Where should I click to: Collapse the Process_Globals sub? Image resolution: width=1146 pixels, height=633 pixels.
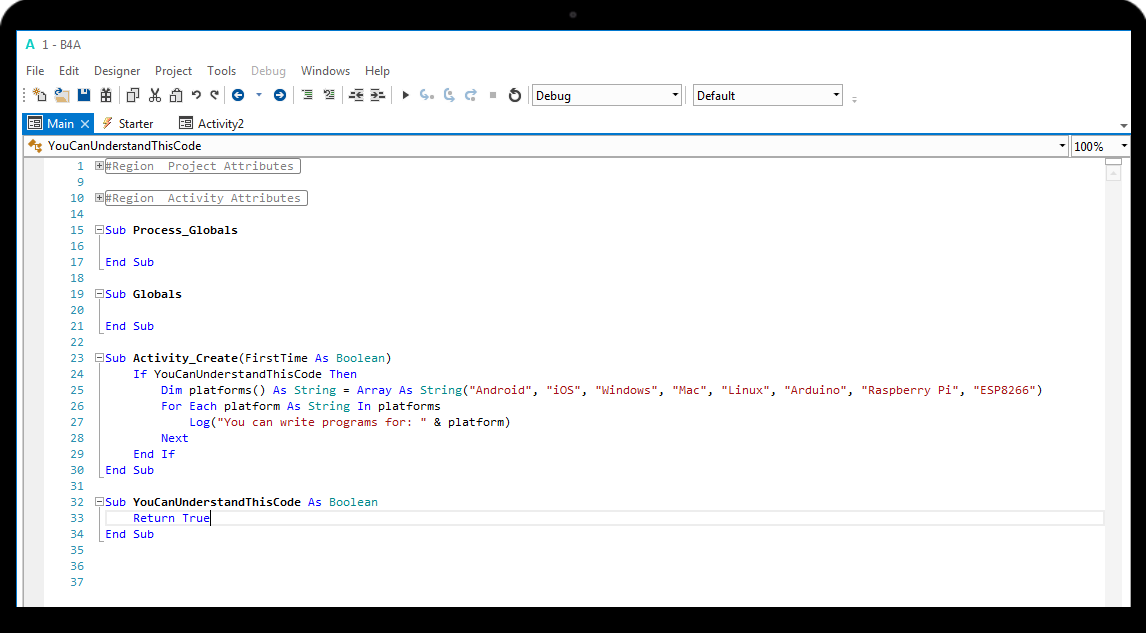99,230
